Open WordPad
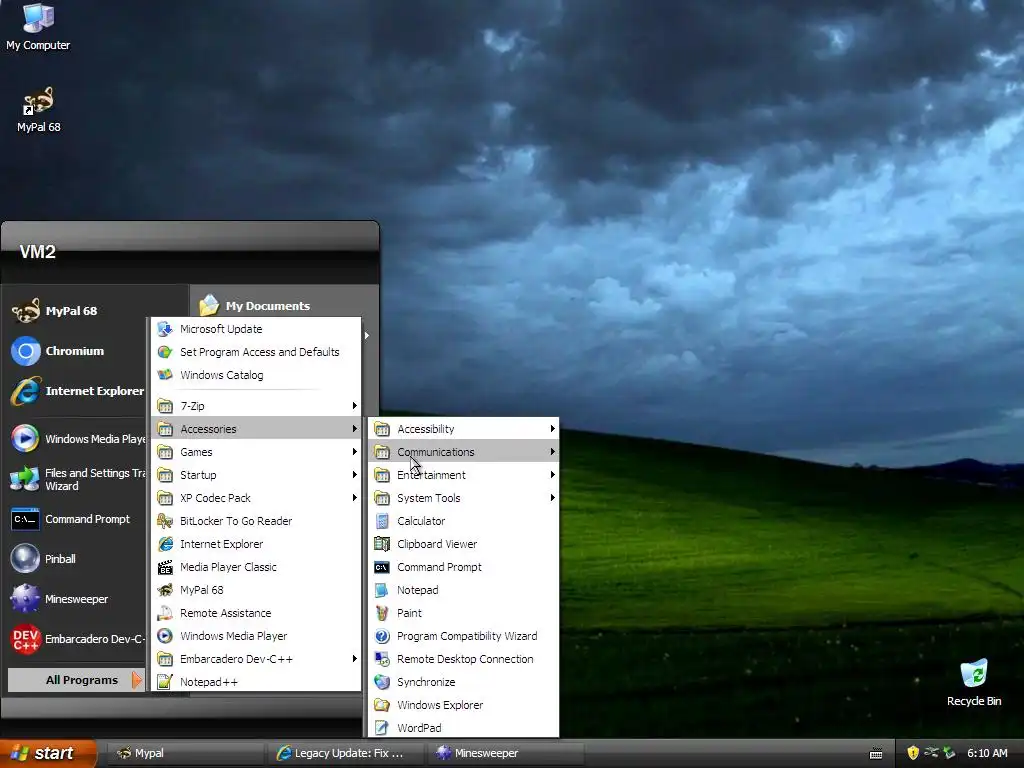This screenshot has height=768, width=1024. (x=464, y=728)
